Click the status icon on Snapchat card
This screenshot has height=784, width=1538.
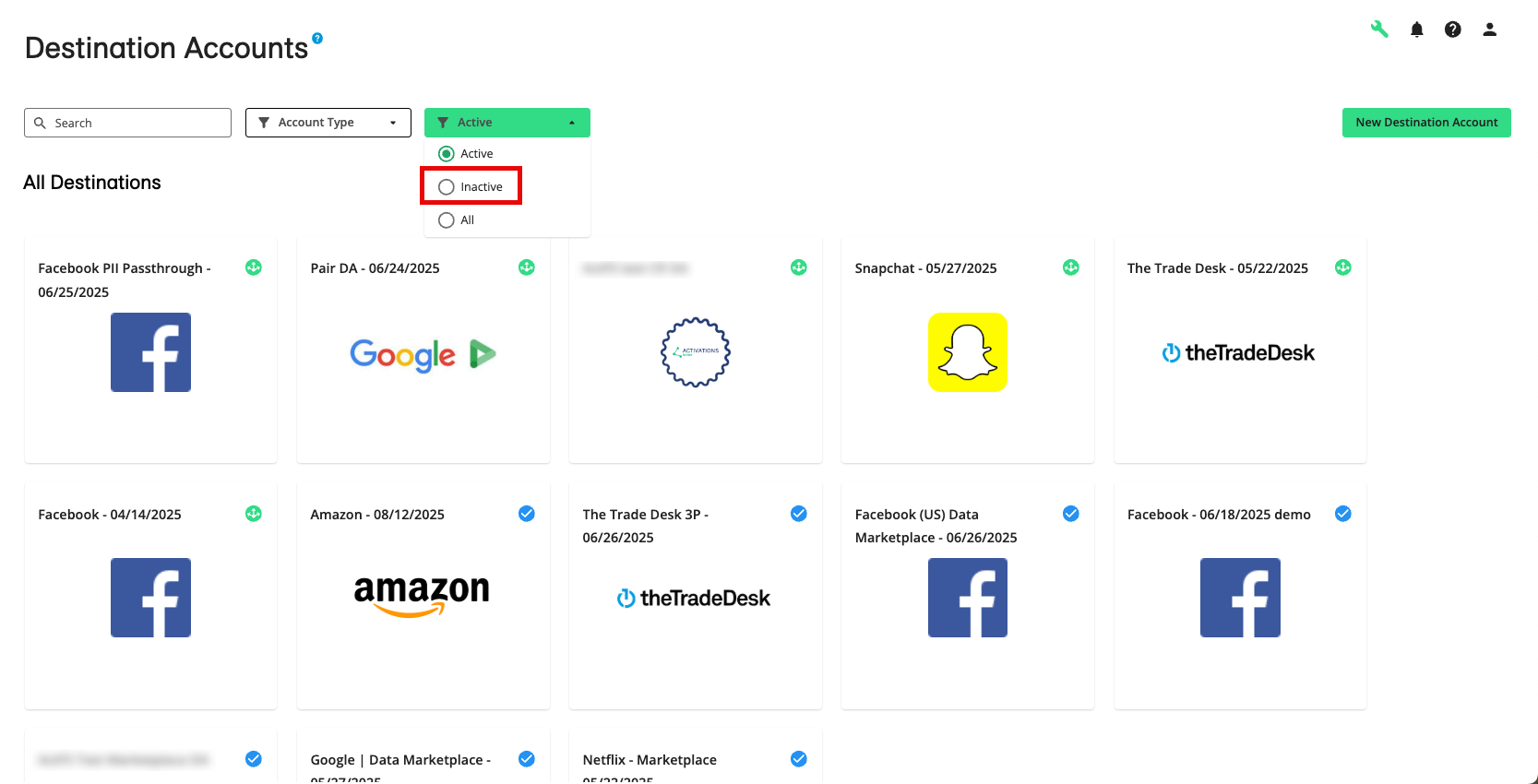(1071, 267)
